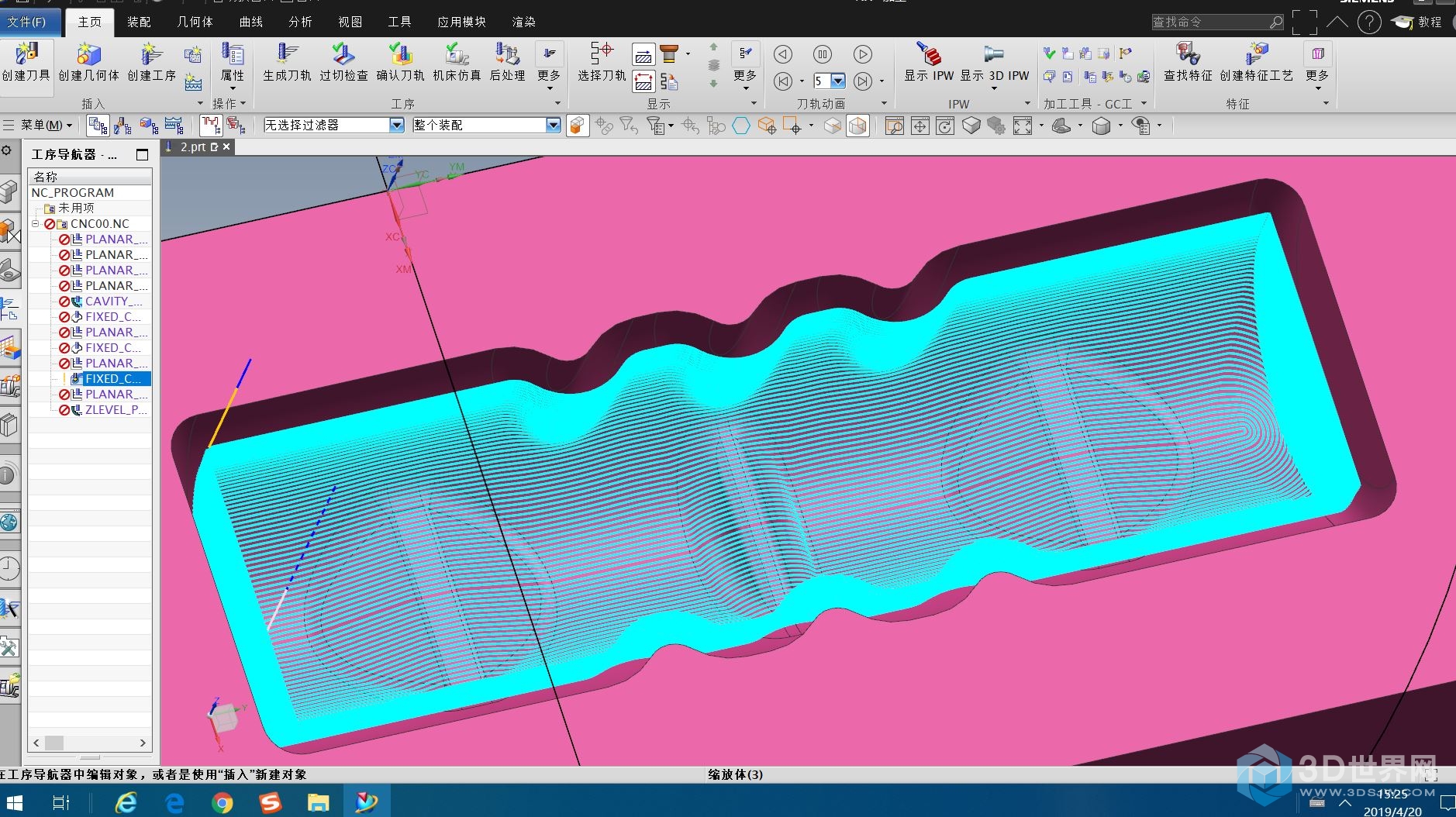Click the navigator horizontal scrollbar right arrow
The image size is (1456, 817).
[x=143, y=743]
